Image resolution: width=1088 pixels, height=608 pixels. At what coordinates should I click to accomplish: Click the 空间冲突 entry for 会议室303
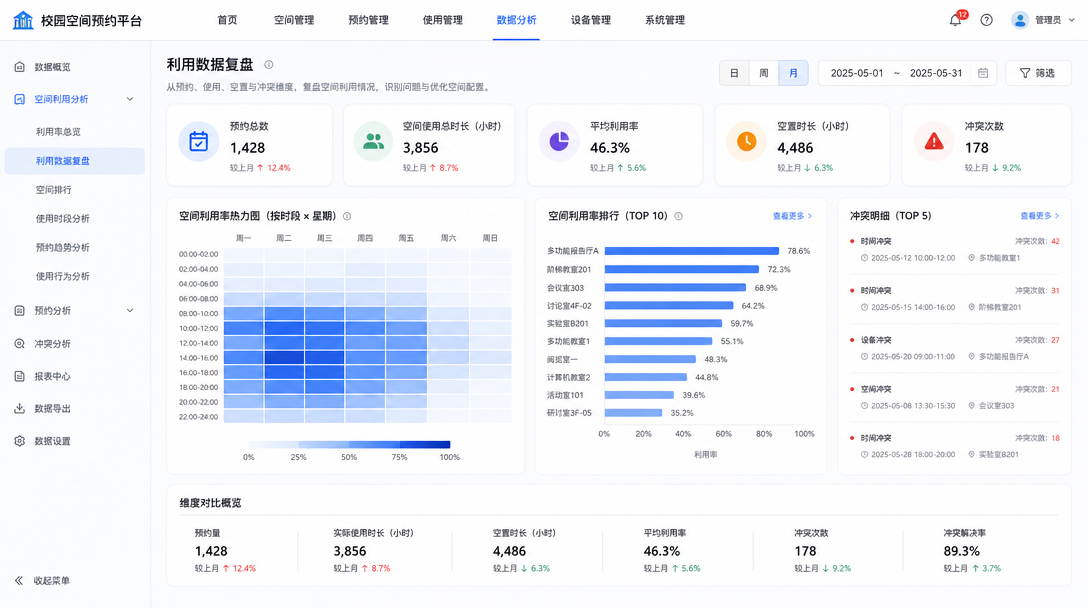955,397
